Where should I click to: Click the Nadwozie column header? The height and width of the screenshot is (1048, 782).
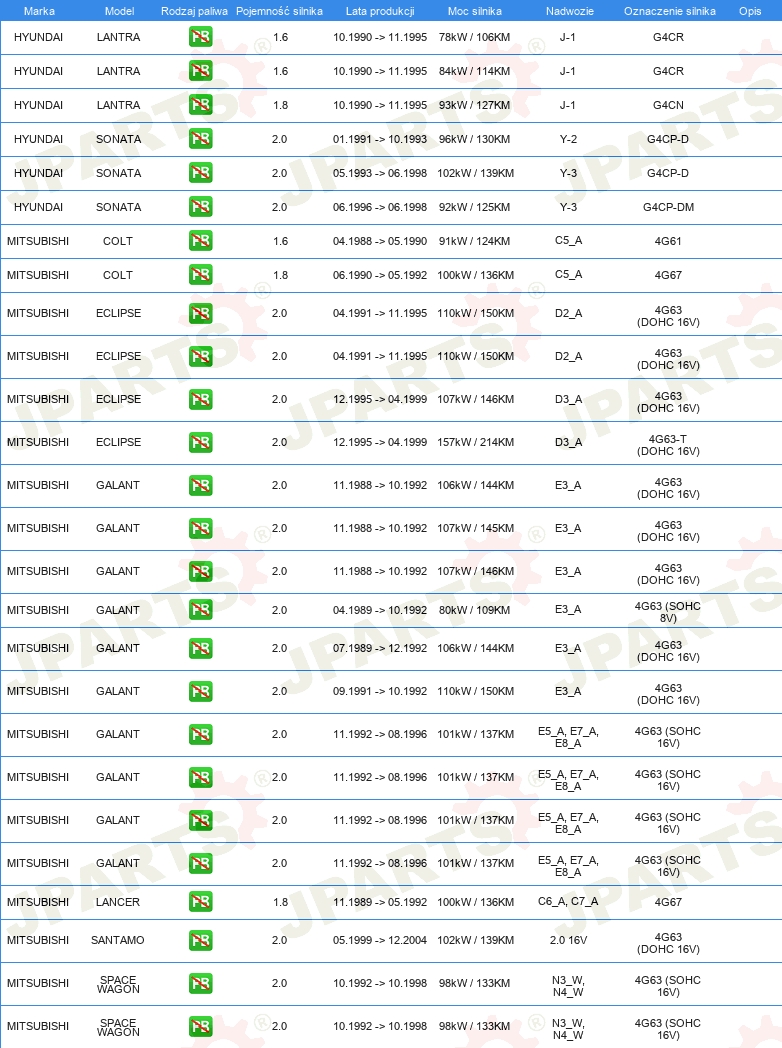tap(569, 11)
